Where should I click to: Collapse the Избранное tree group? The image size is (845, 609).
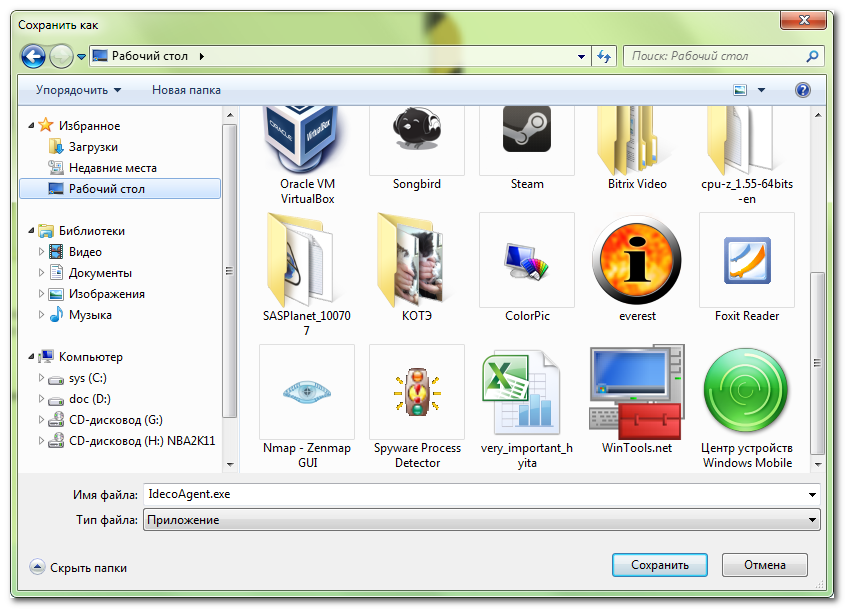[x=31, y=126]
